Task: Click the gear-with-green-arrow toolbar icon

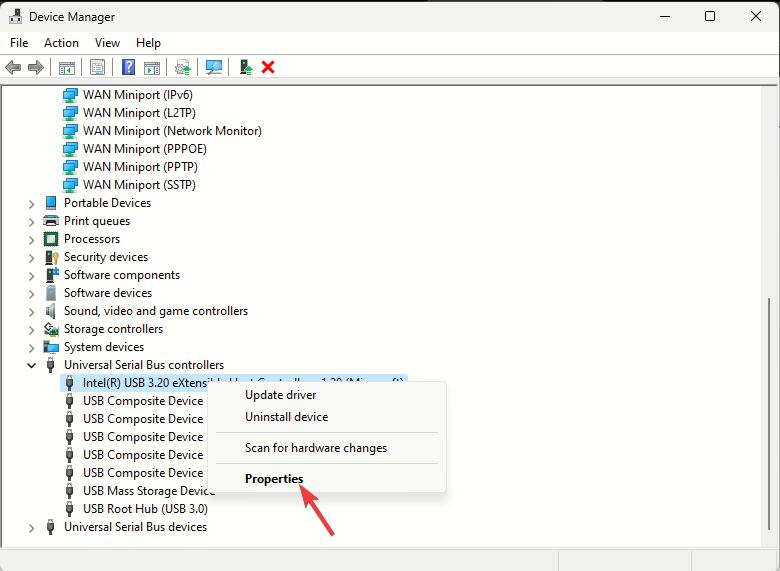Action: 183,67
